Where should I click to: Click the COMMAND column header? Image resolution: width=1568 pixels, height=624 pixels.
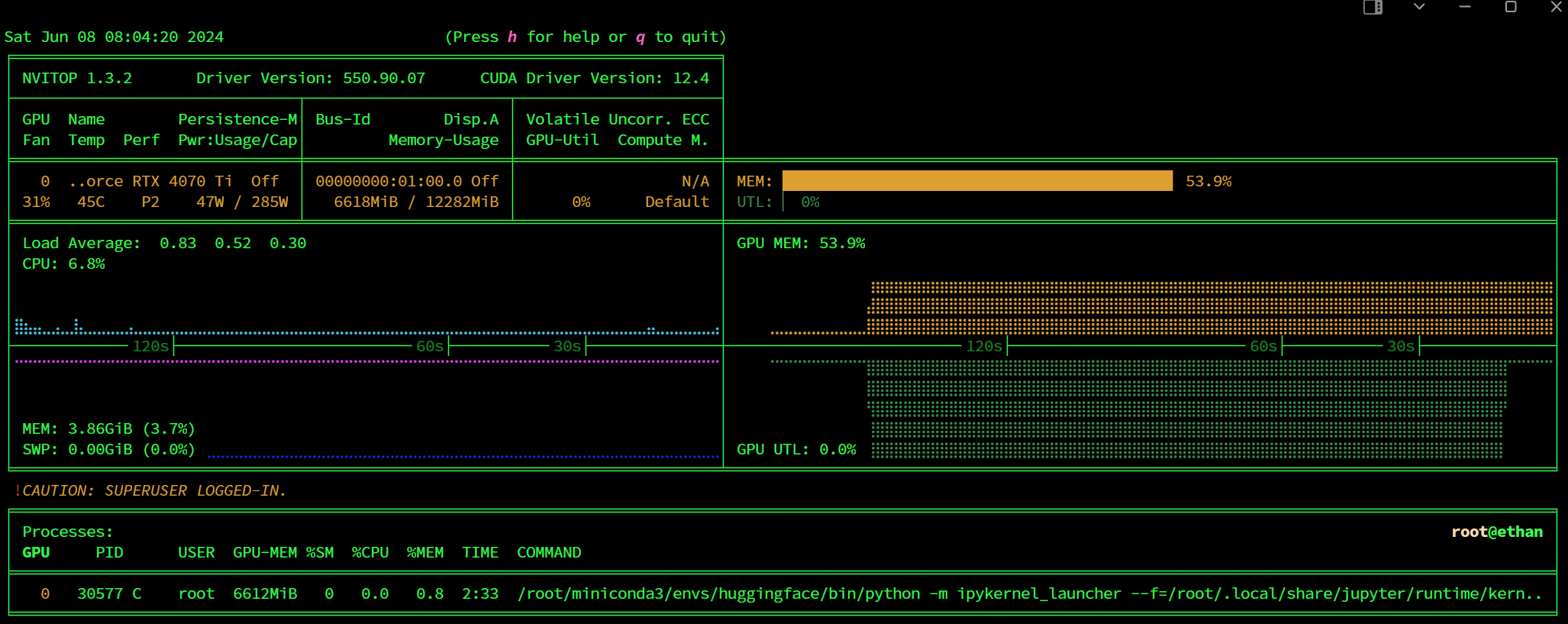click(549, 552)
